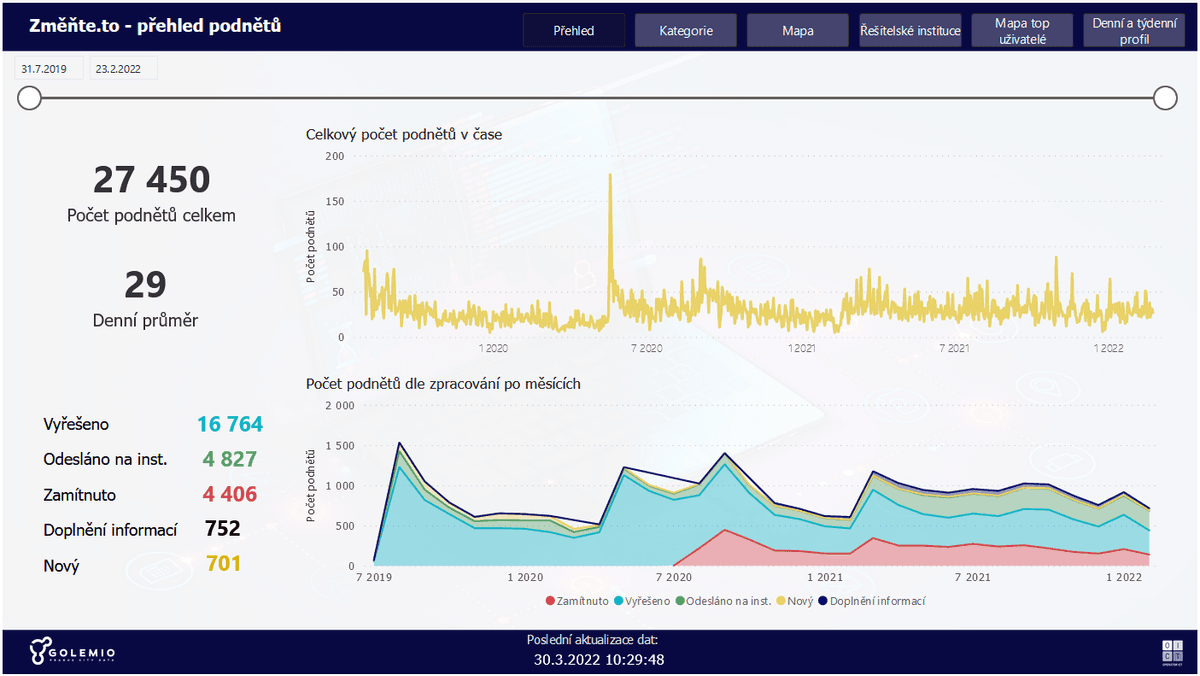The image size is (1200, 676).
Task: Show the Denní a týdenní profil page
Action: click(x=1133, y=30)
